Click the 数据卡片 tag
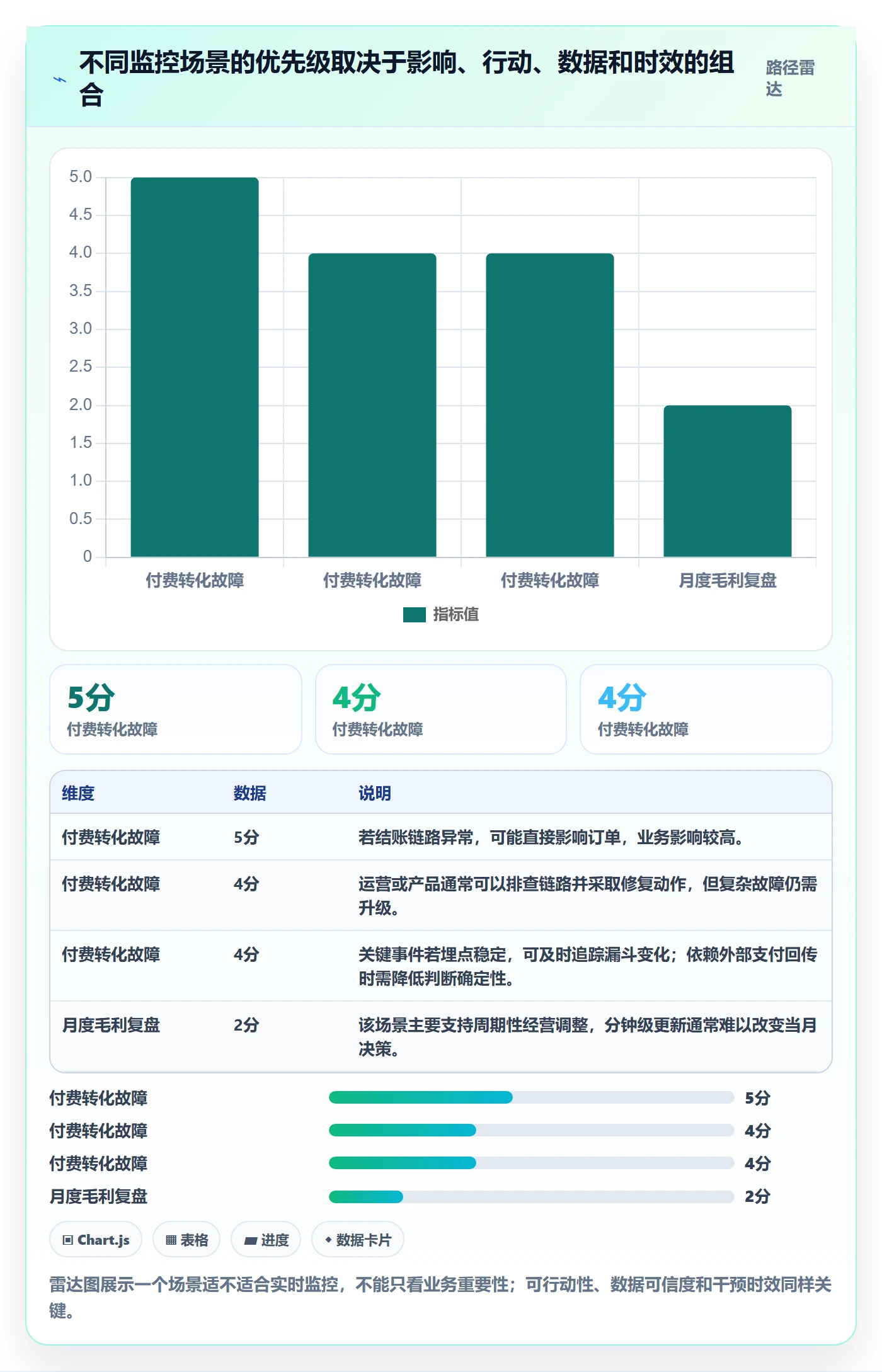 pyautogui.click(x=358, y=1240)
